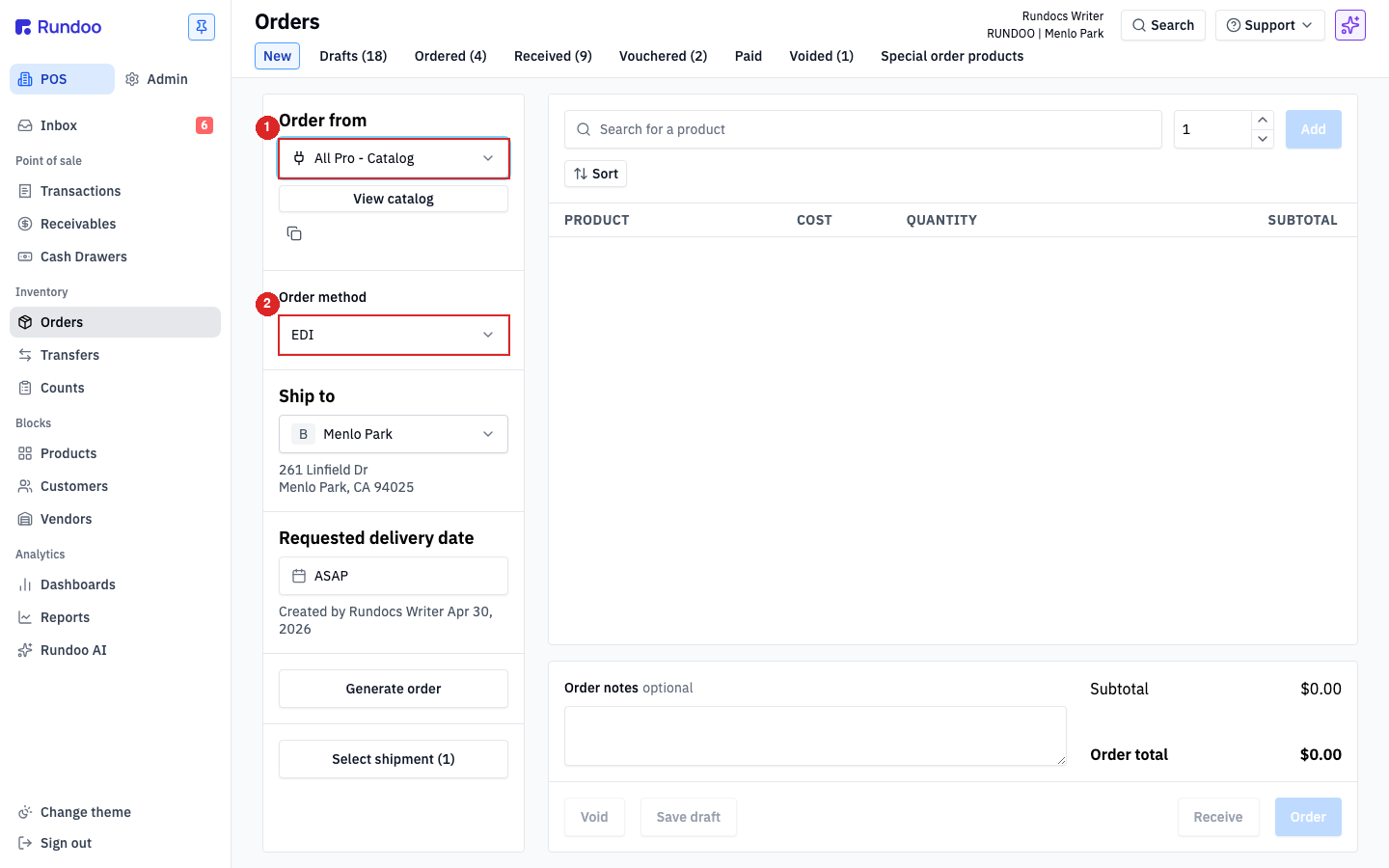Focus the Search for a product field

click(863, 129)
